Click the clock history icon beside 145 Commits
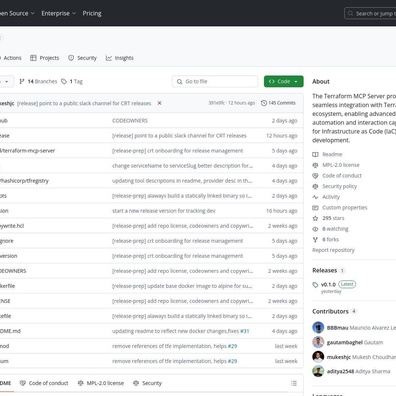This screenshot has height=396, width=396. 264,103
